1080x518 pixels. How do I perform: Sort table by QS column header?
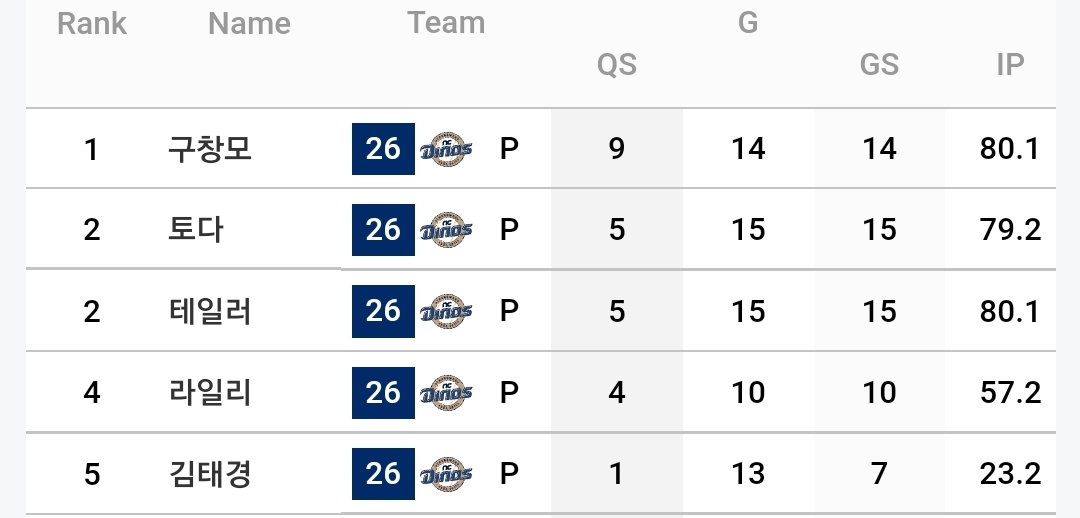(x=616, y=65)
